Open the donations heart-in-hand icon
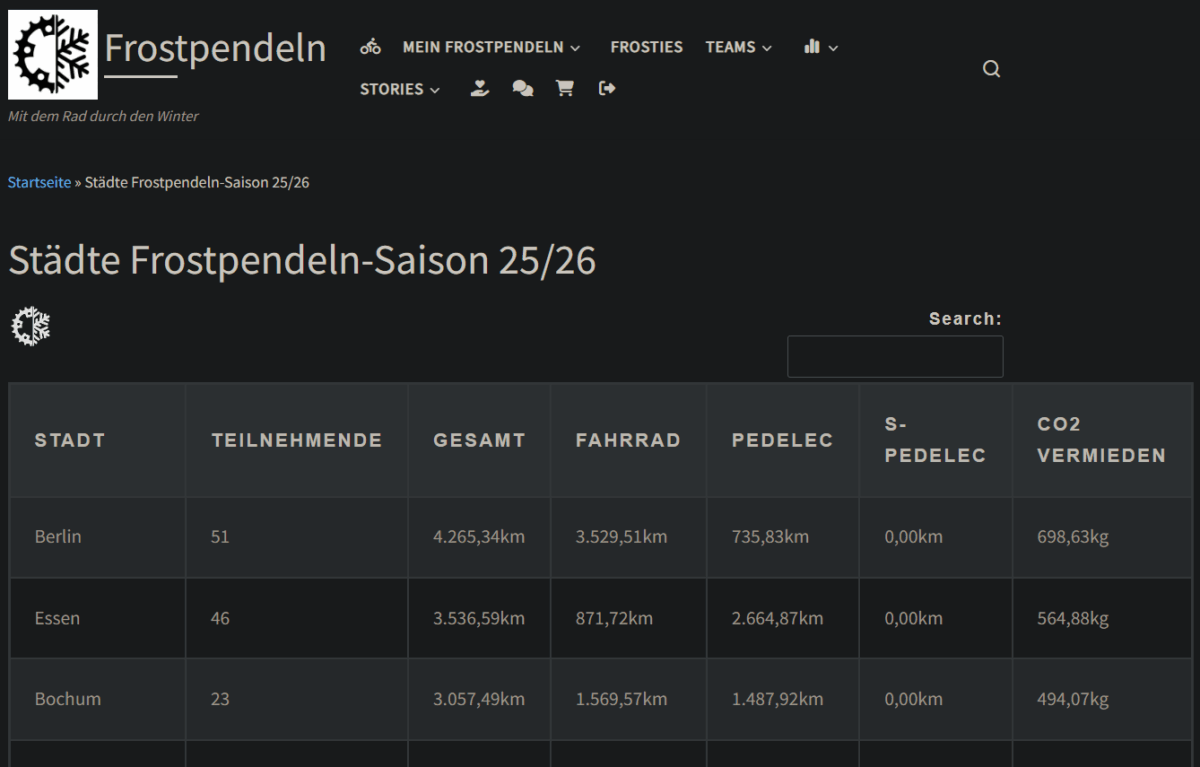 pos(479,88)
